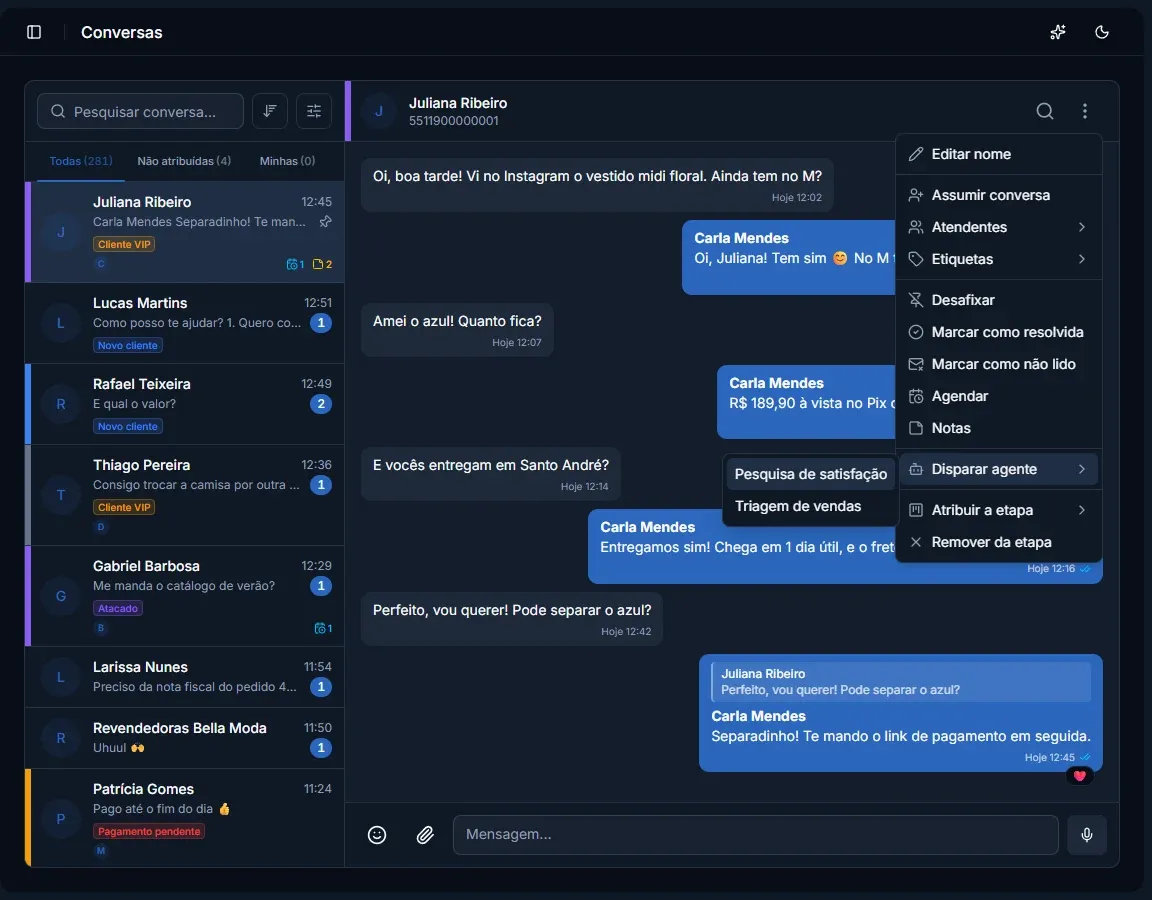1152x900 pixels.
Task: Expand the Disparar agente submenu
Action: (x=998, y=469)
